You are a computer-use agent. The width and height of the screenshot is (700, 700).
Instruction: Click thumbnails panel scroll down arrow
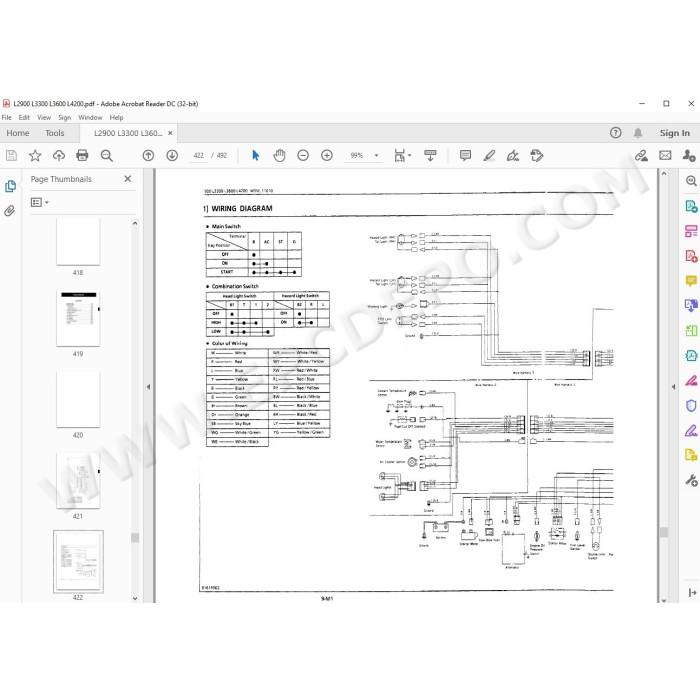coord(135,598)
